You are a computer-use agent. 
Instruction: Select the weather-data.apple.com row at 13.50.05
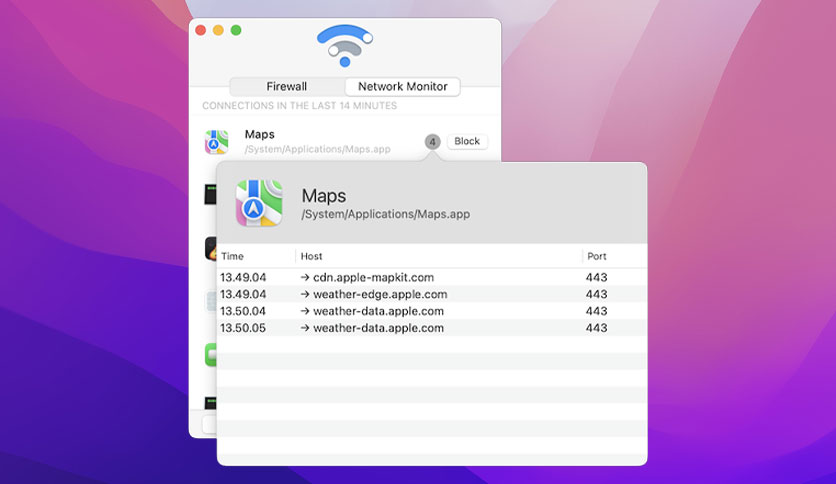click(x=432, y=328)
